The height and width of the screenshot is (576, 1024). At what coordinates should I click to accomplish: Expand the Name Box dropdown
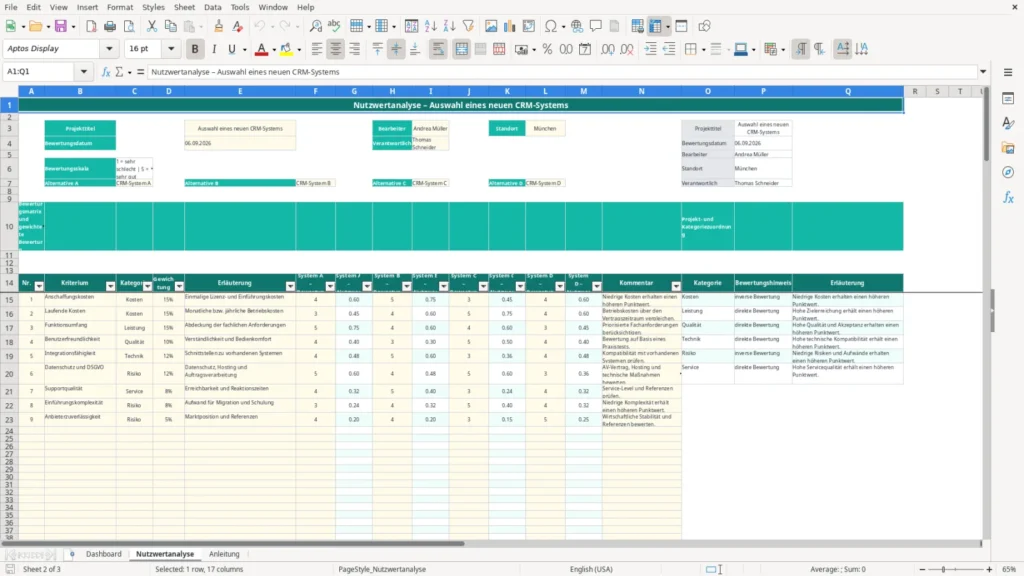[84, 72]
